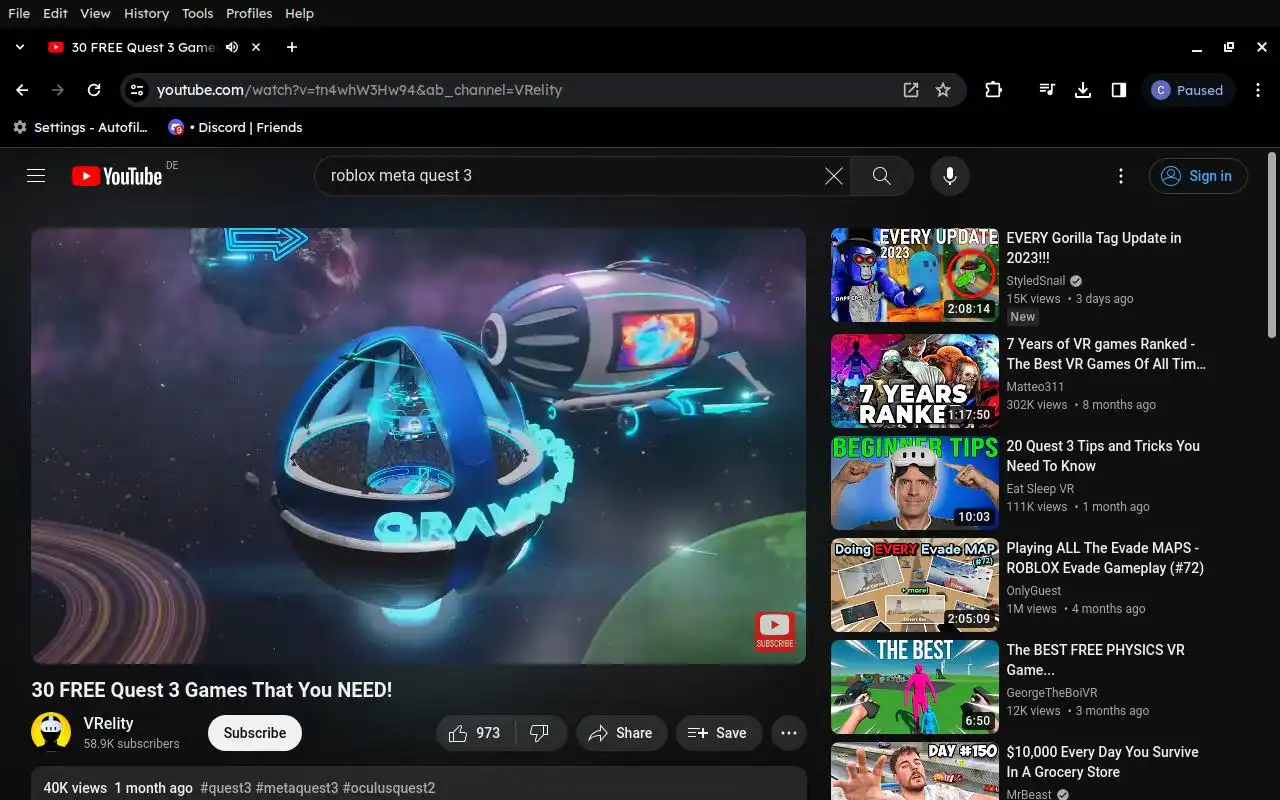Open The Best physics VR thumbnail
The image size is (1280, 800).
point(915,687)
